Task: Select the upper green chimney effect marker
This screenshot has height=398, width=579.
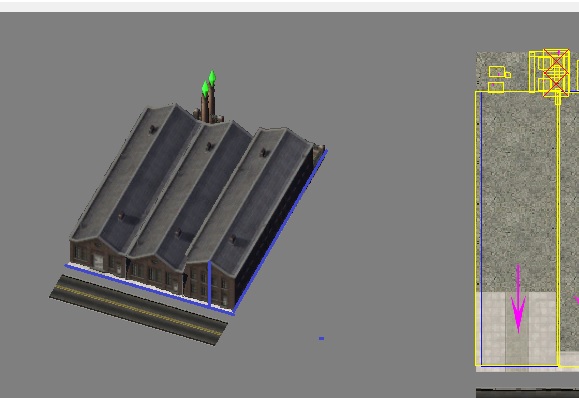Action: tap(212, 78)
